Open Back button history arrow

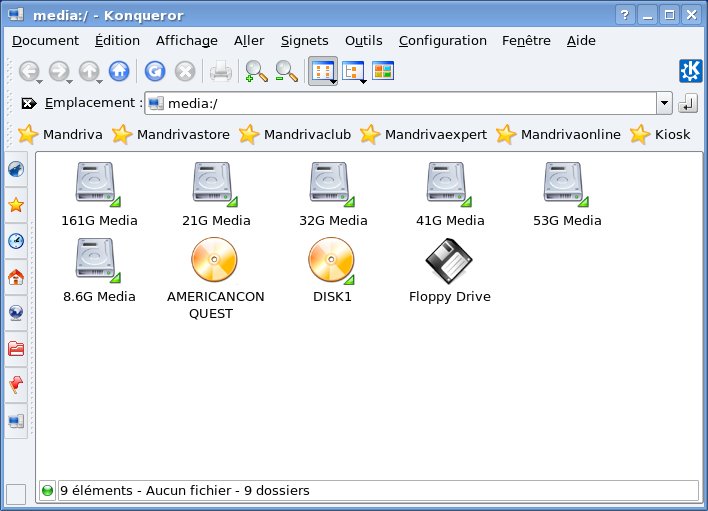tap(40, 82)
